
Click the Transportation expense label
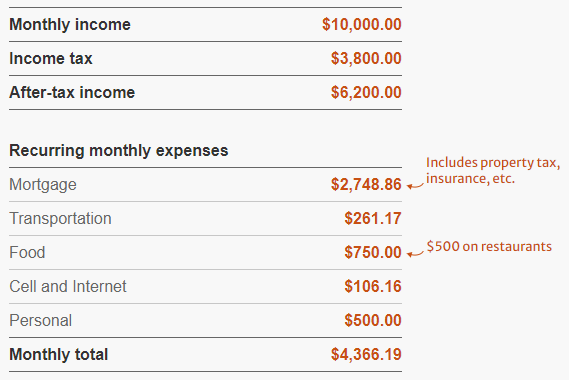(60, 218)
